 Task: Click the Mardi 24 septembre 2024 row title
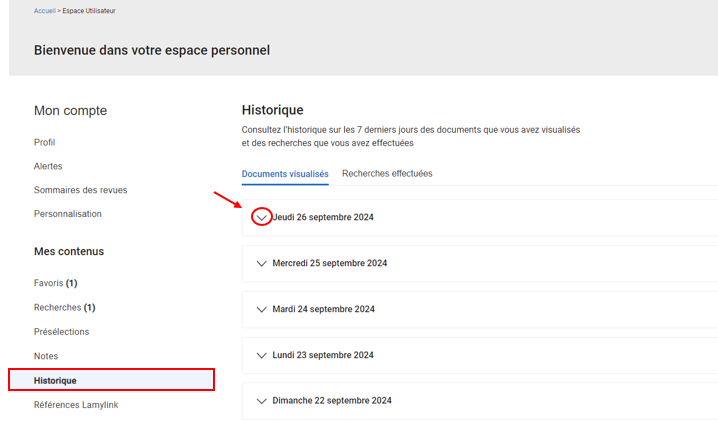(x=323, y=310)
